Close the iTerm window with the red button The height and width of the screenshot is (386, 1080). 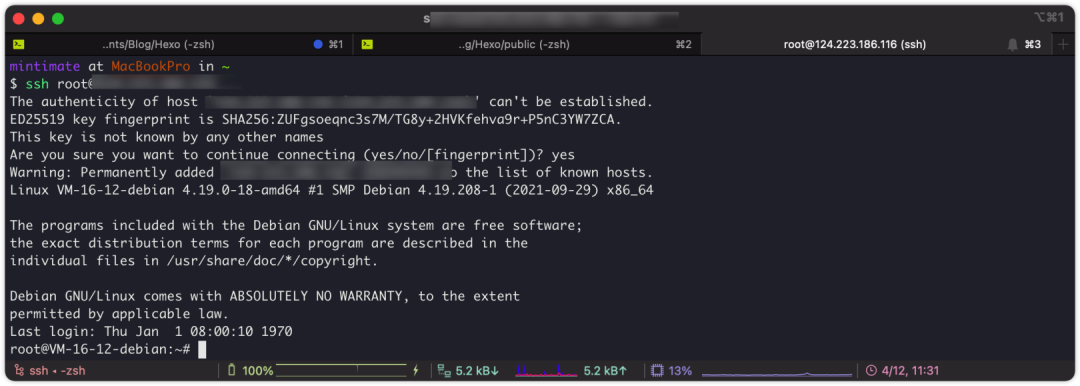coord(19,19)
